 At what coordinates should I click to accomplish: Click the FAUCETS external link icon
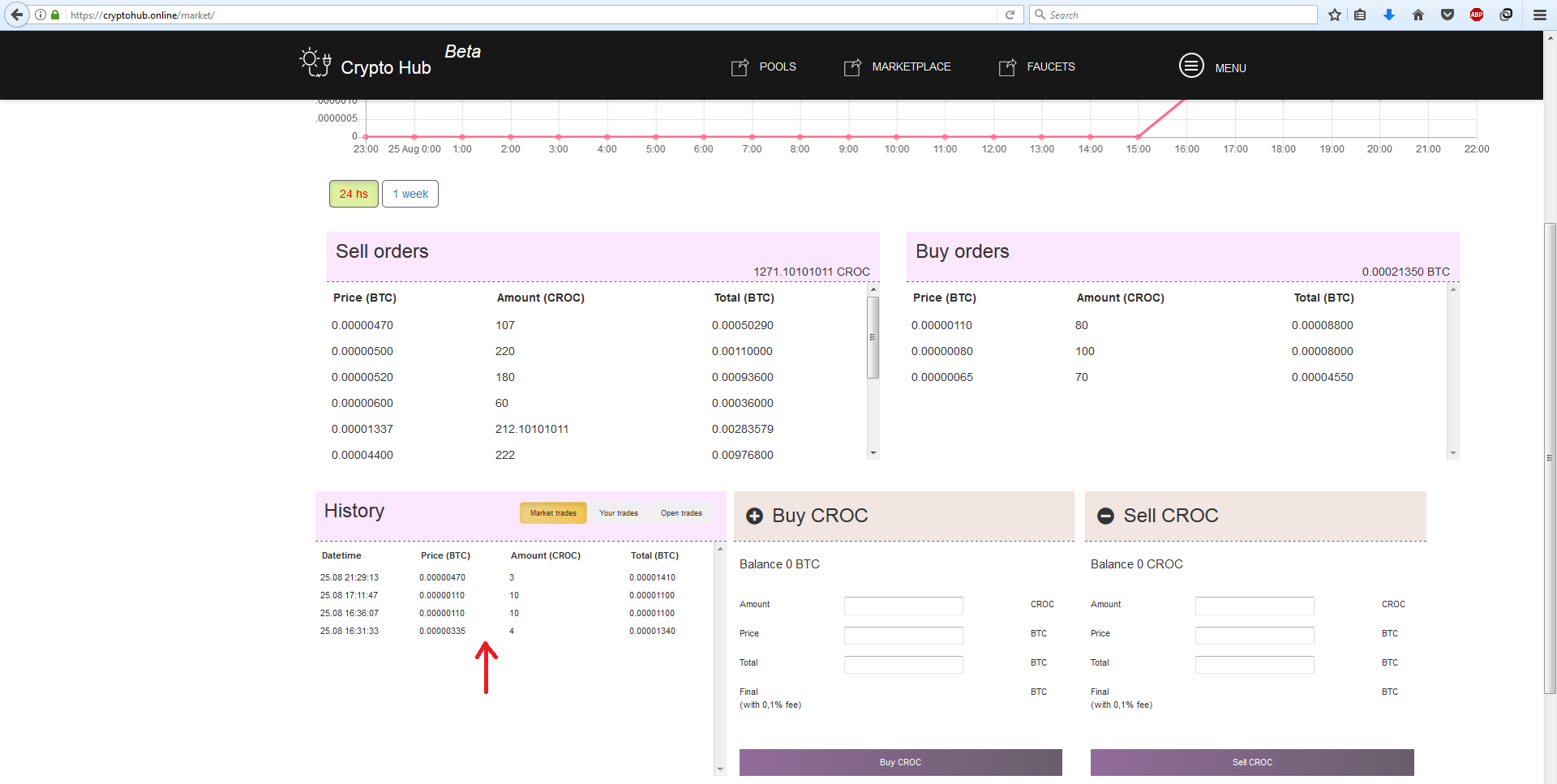point(1007,67)
